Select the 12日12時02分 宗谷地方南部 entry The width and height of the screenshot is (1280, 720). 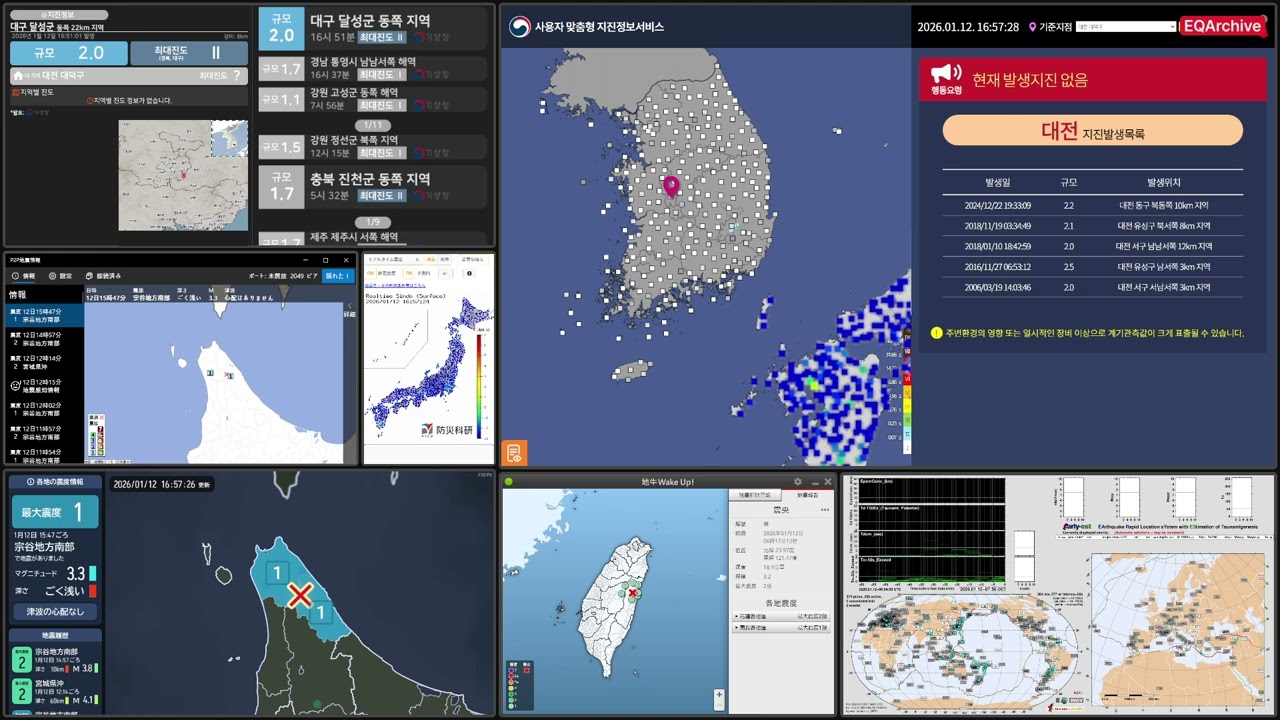coord(45,408)
